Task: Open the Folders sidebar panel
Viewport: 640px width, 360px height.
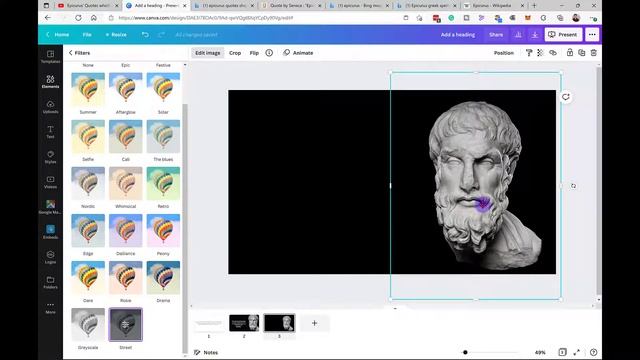Action: pos(50,282)
